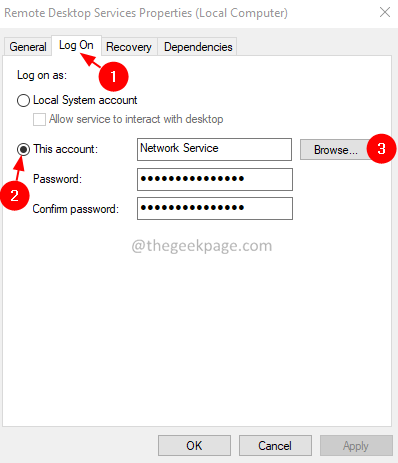Confirm the dialog with OK
This screenshot has height=463, width=398.
tap(194, 445)
